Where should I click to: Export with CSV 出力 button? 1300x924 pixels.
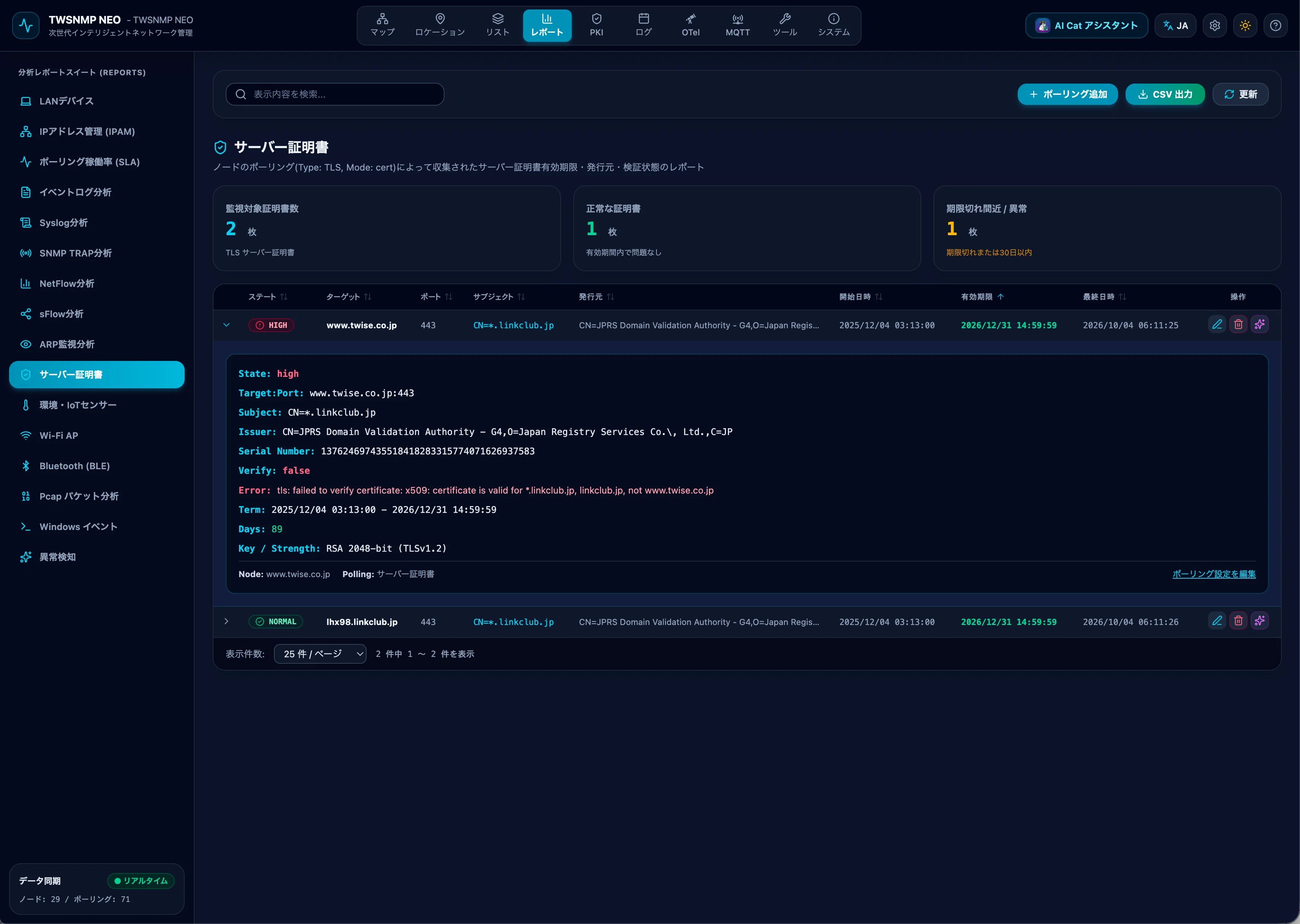tap(1165, 95)
